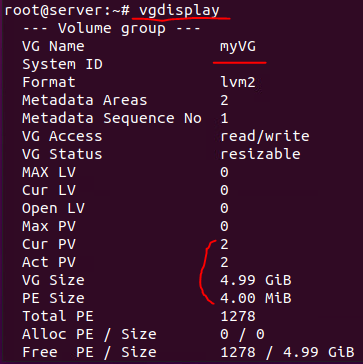Click the 'Alloc PE / Size' label

[x=89, y=334]
